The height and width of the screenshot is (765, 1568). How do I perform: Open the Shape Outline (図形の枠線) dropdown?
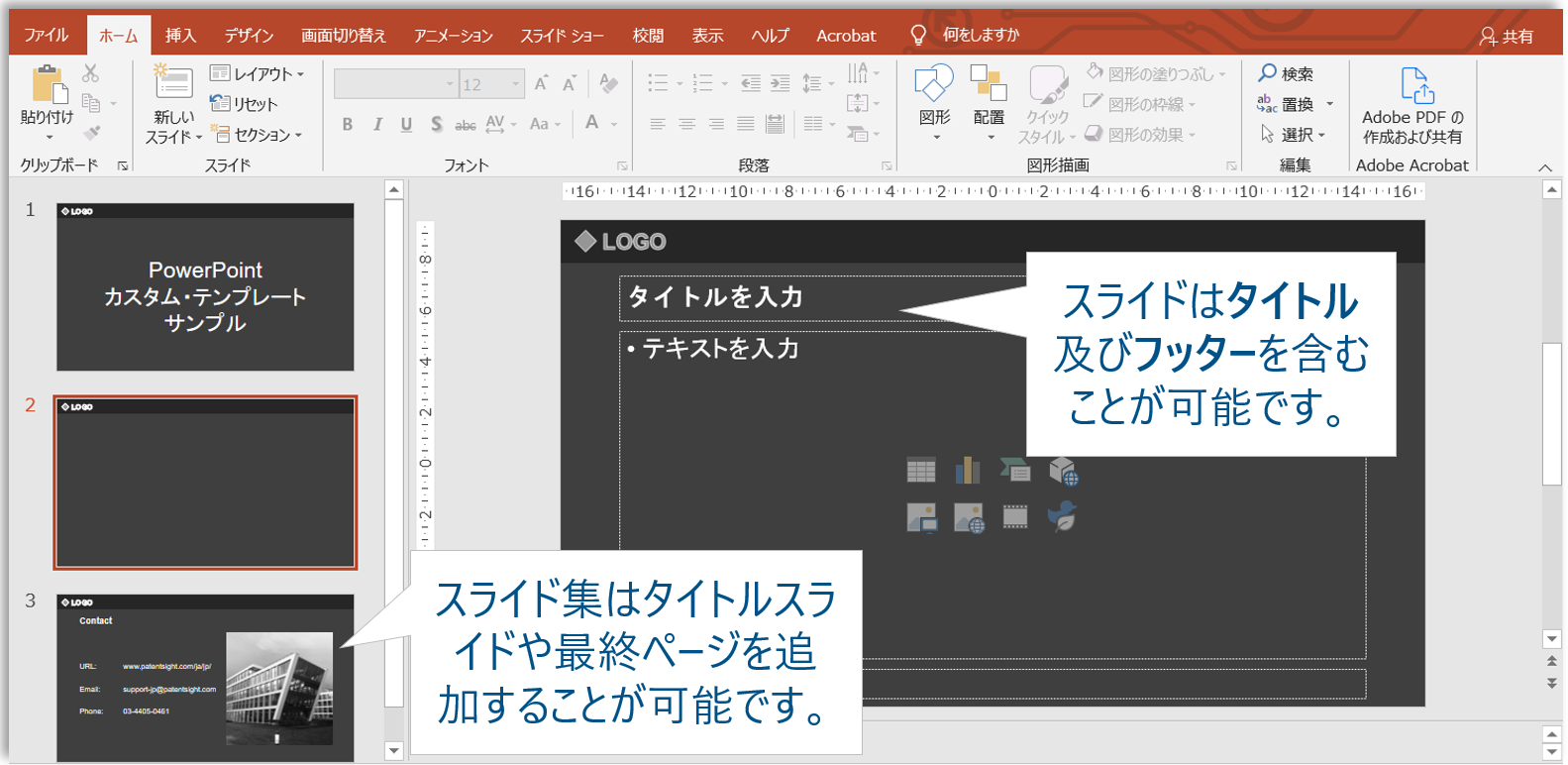(1140, 104)
